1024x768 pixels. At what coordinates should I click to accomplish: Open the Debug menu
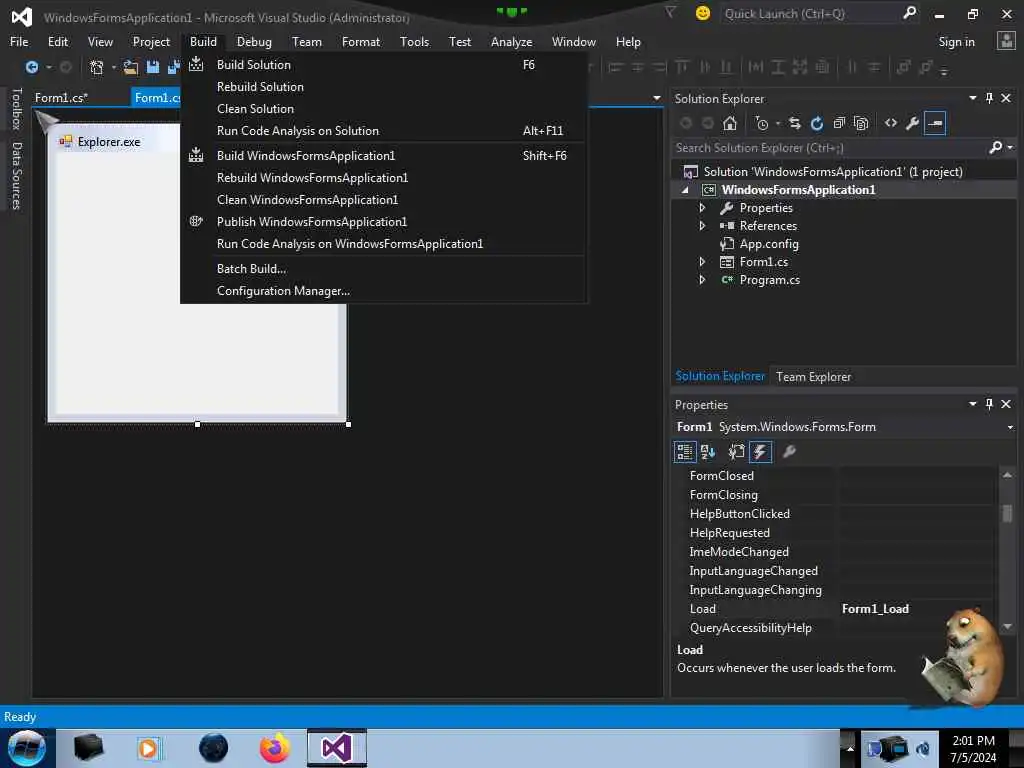[254, 42]
